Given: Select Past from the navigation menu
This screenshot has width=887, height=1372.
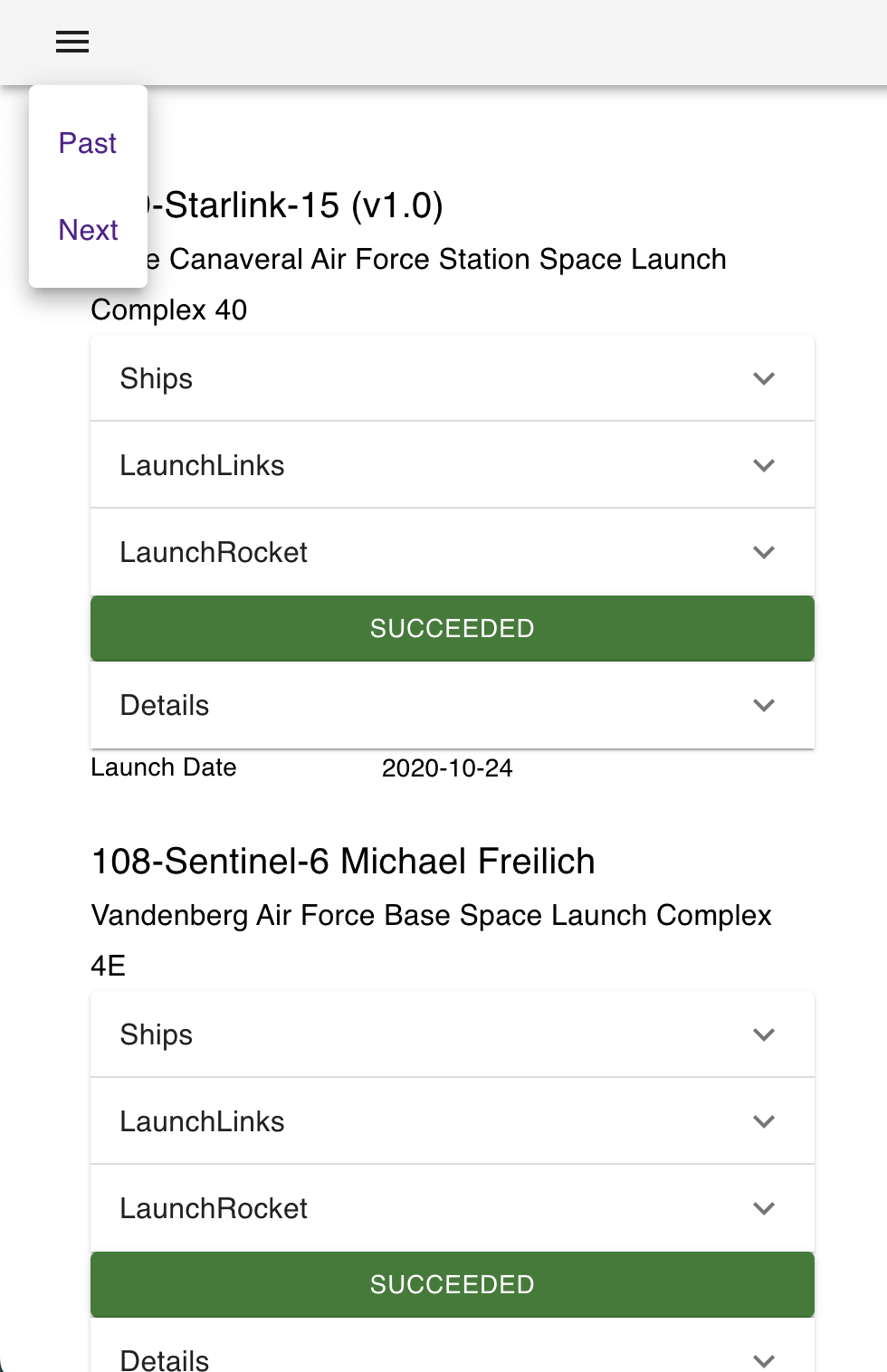Looking at the screenshot, I should [x=87, y=142].
